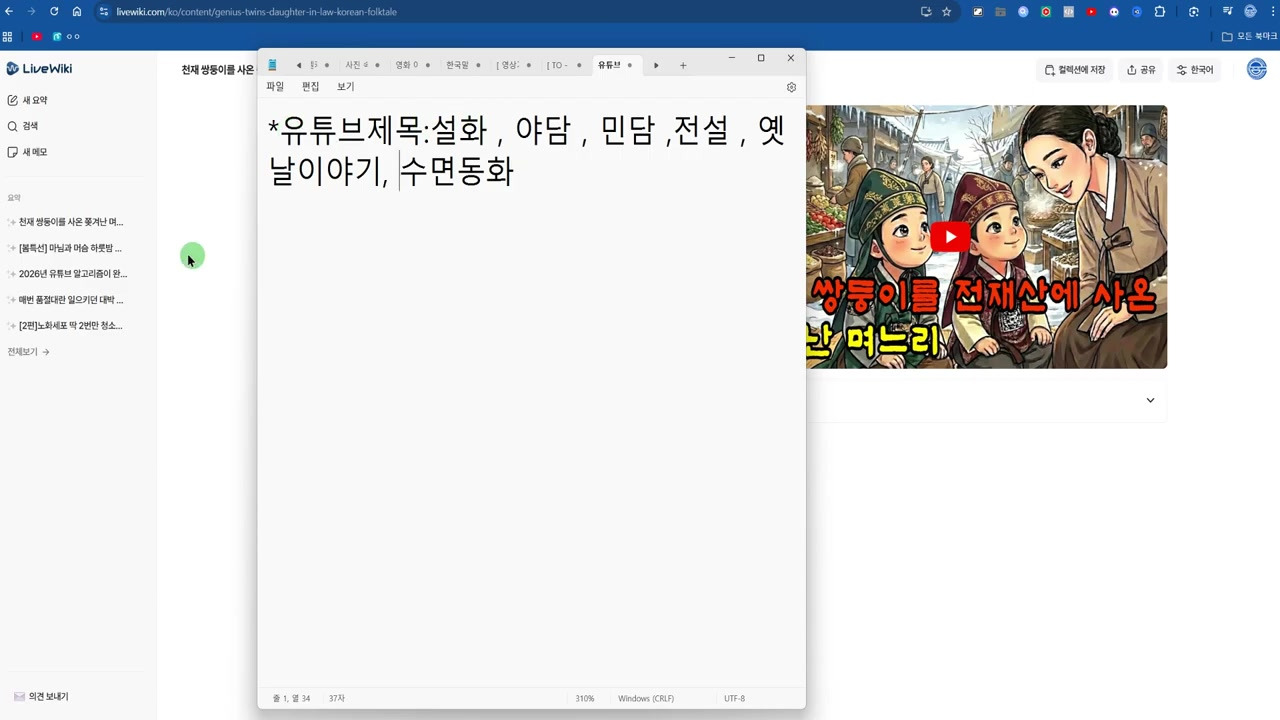Add a new Notepad tab
Image resolution: width=1280 pixels, height=720 pixels.
(x=683, y=65)
